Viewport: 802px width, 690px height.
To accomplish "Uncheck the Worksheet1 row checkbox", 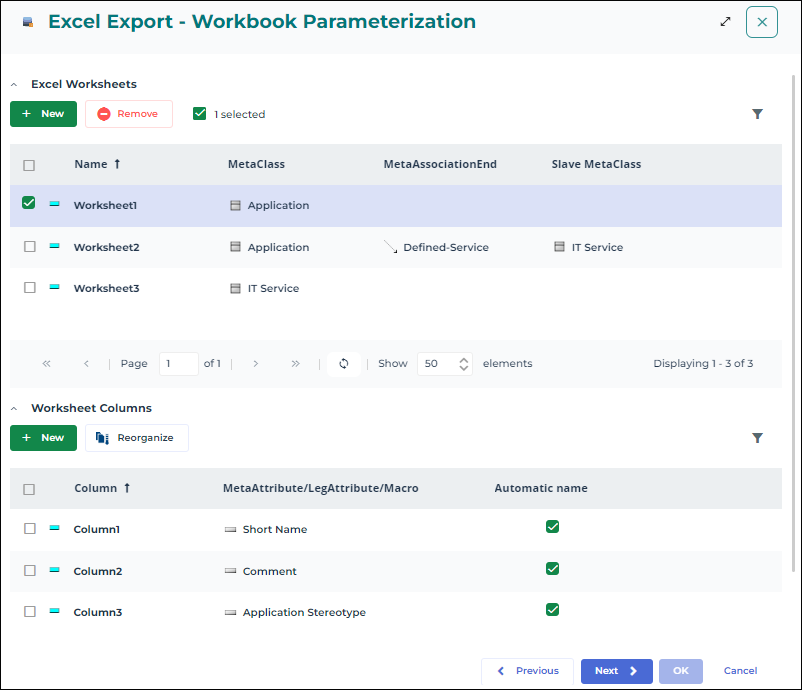I will tap(29, 203).
